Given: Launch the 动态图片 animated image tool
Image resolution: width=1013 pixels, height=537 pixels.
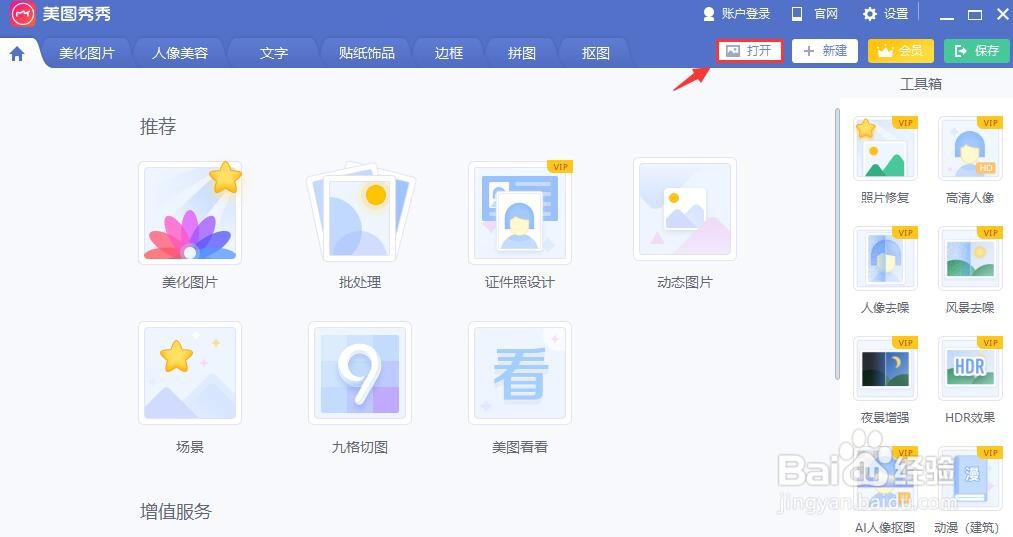Looking at the screenshot, I should pyautogui.click(x=685, y=209).
